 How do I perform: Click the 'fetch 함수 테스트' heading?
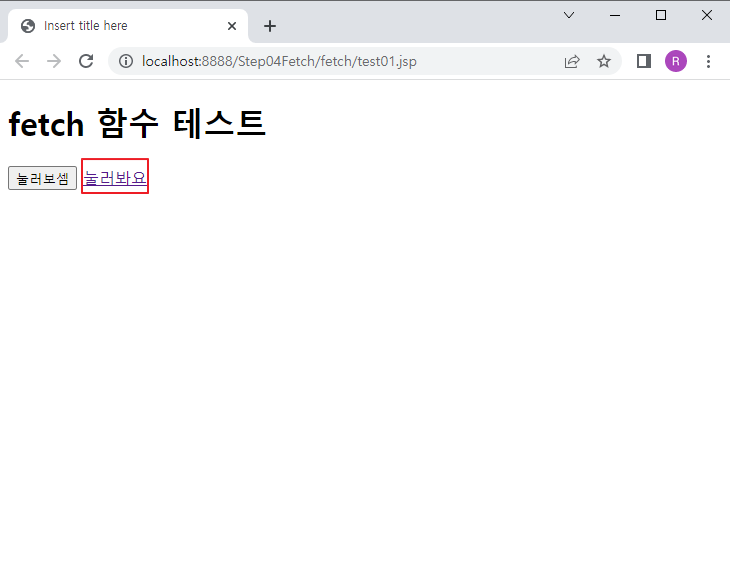pos(137,123)
